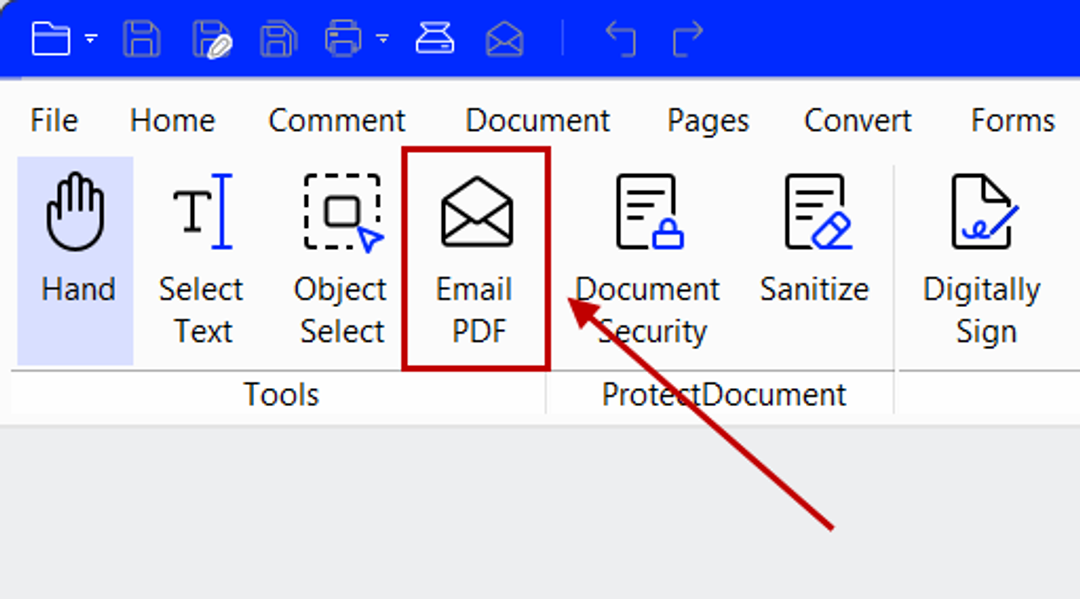Open the File menu
Viewport: 1080px width, 599px height.
tap(54, 121)
